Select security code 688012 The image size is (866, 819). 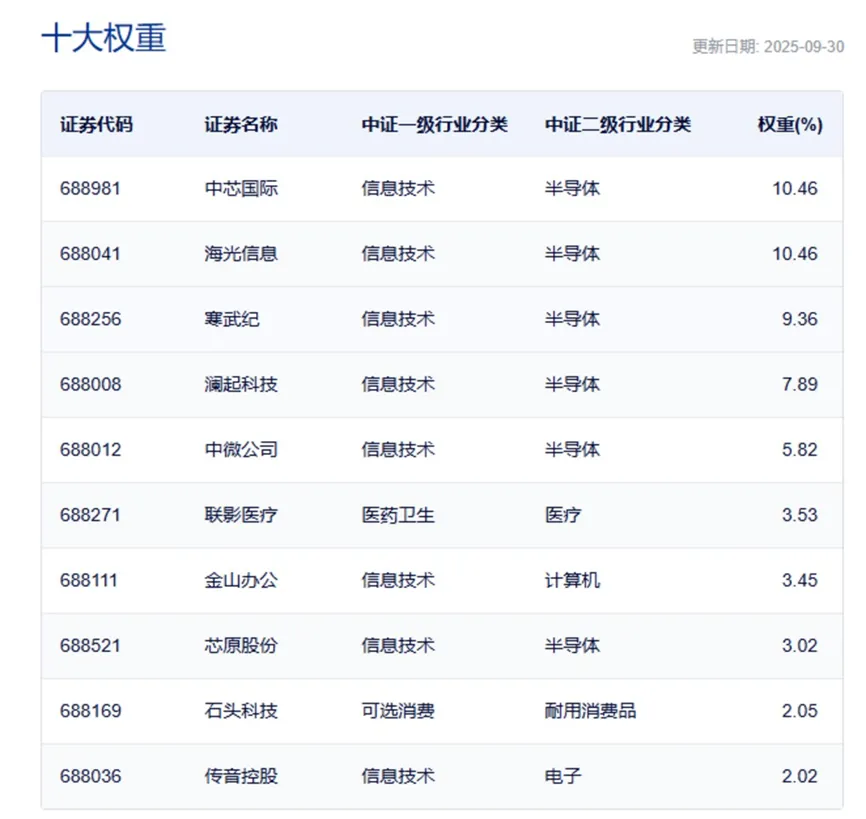tap(91, 449)
